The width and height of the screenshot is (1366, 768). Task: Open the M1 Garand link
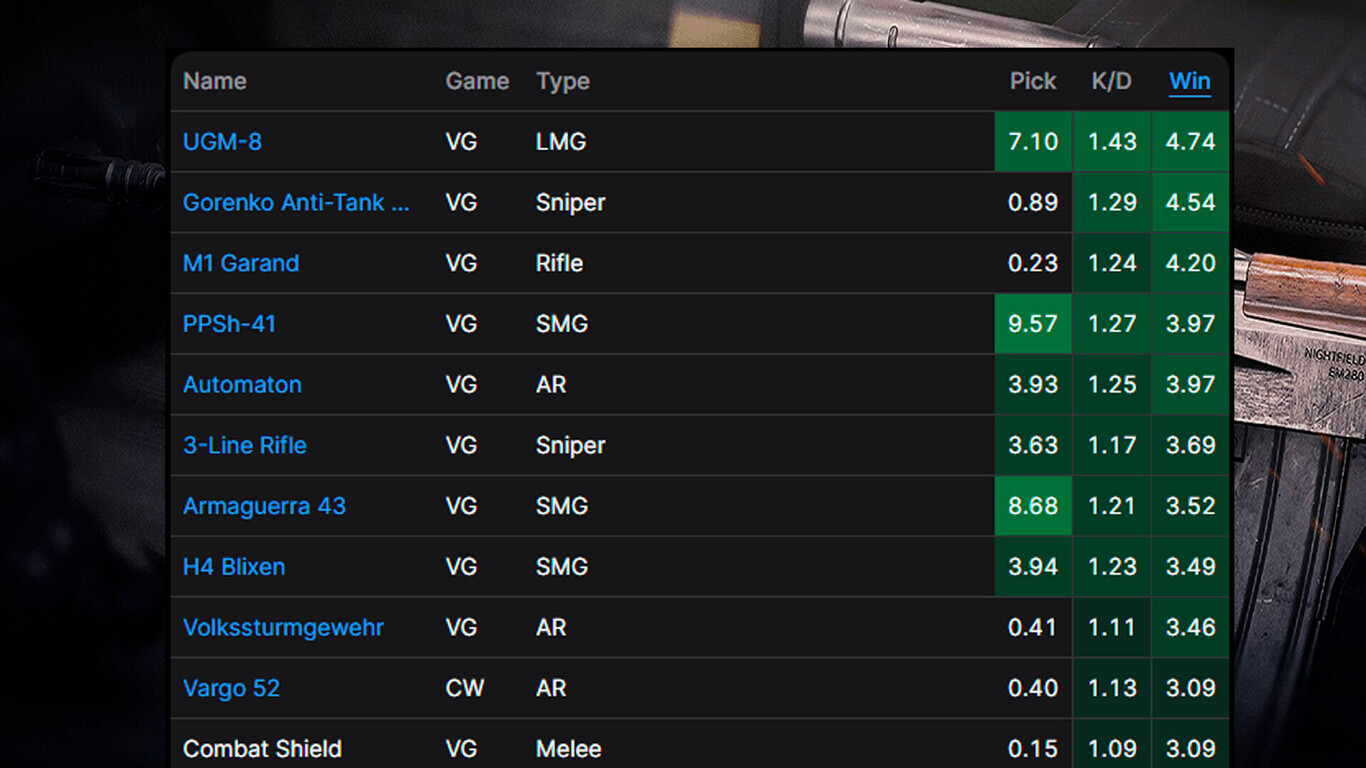tap(241, 263)
